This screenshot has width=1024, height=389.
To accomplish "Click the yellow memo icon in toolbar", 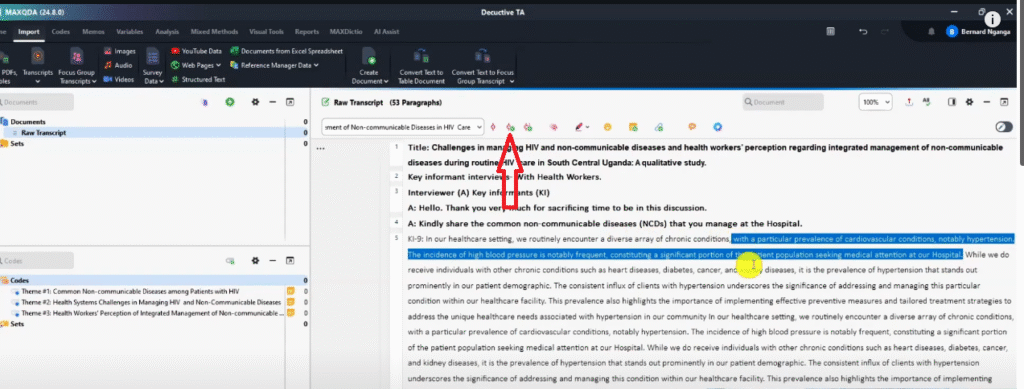I will tap(633, 127).
